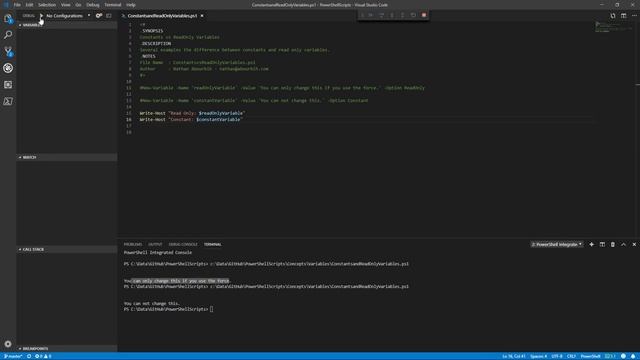The width and height of the screenshot is (640, 360).
Task: Click the commented New-Variable readOnlyVariable line
Action: 282,88
